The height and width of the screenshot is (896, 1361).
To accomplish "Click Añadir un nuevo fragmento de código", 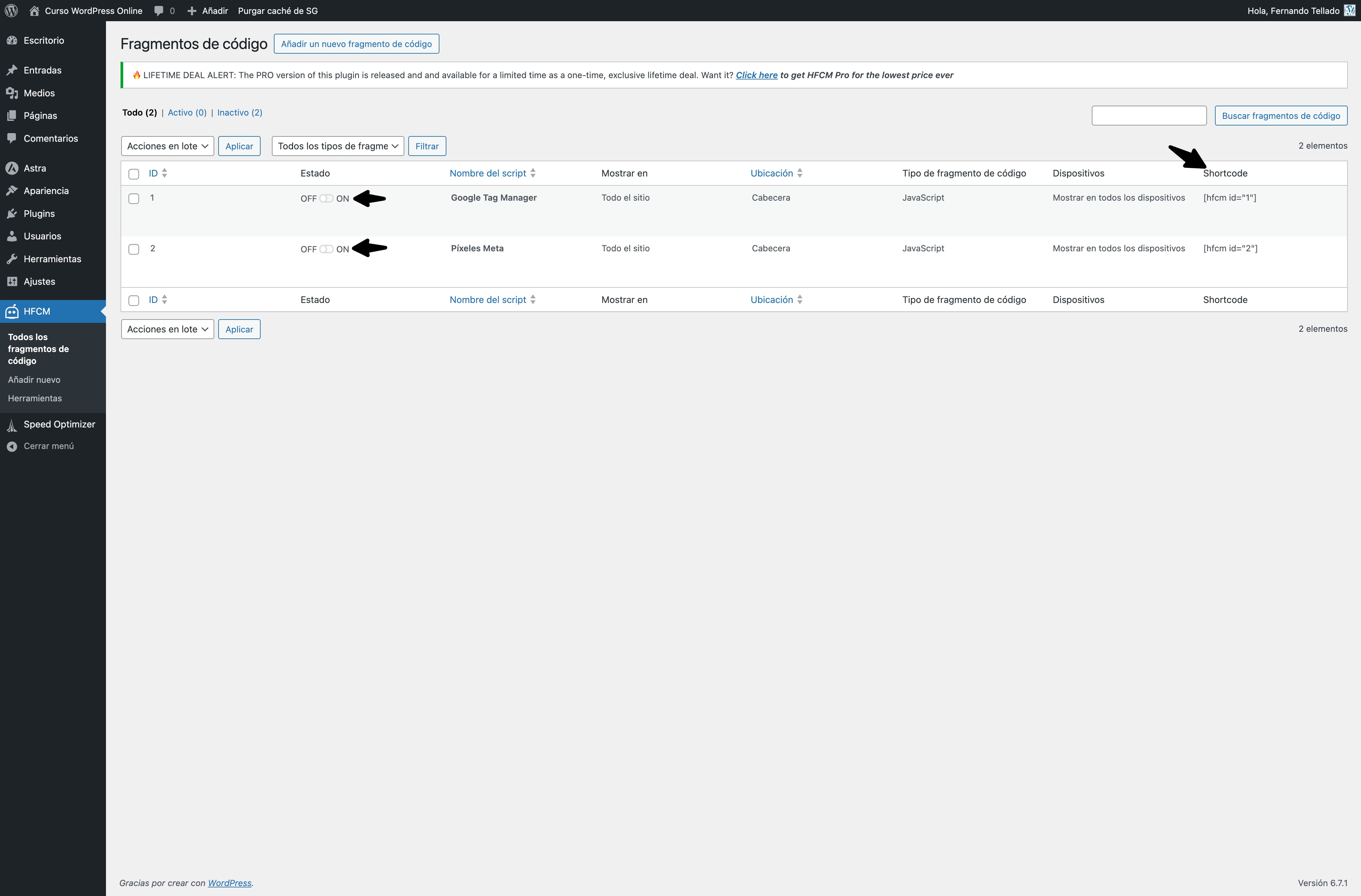I will click(356, 43).
